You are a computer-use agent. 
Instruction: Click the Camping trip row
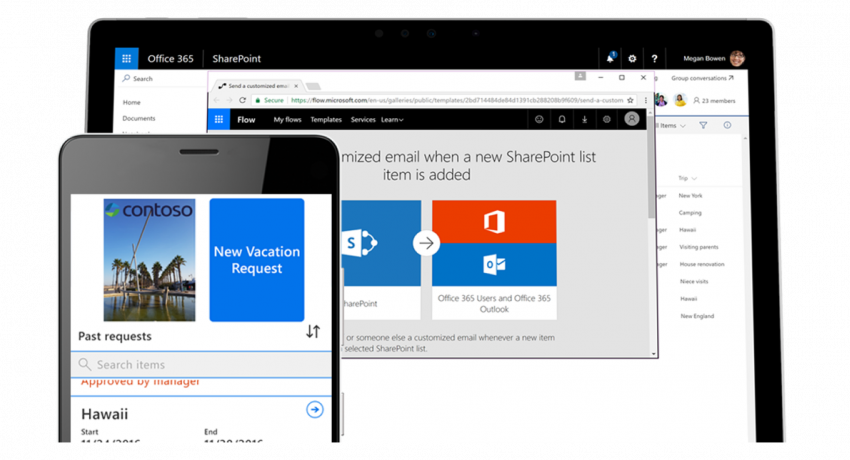coord(690,213)
